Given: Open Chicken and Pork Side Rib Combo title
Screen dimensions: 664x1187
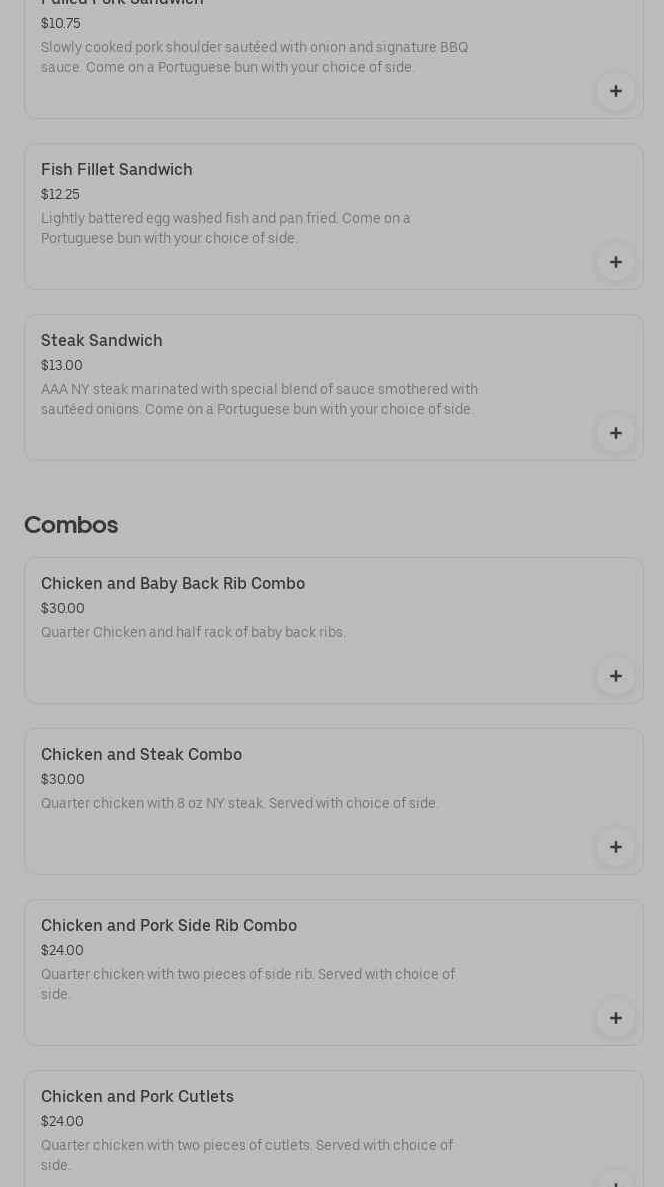Looking at the screenshot, I should (x=169, y=926).
